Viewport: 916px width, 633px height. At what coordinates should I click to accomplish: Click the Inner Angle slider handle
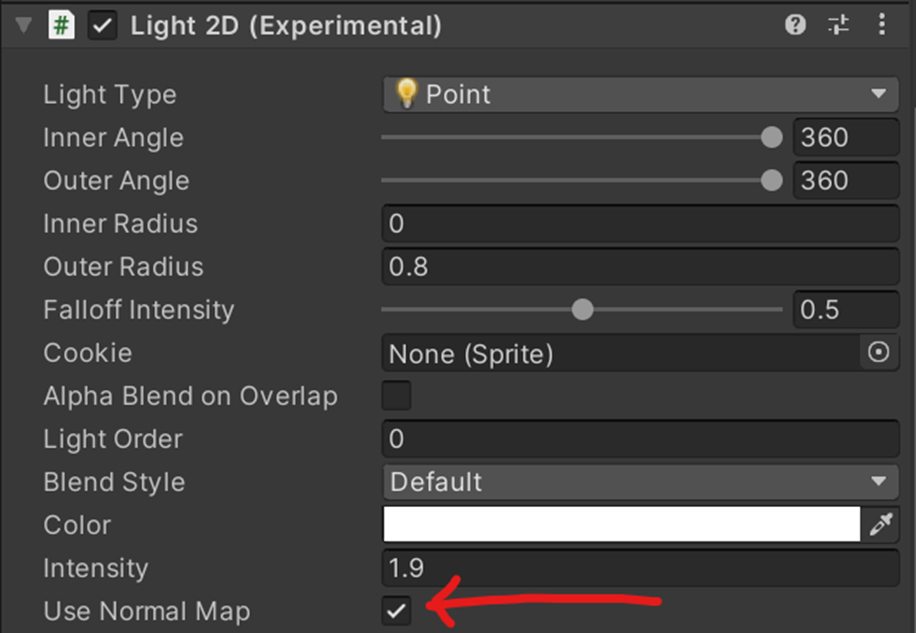tap(772, 138)
